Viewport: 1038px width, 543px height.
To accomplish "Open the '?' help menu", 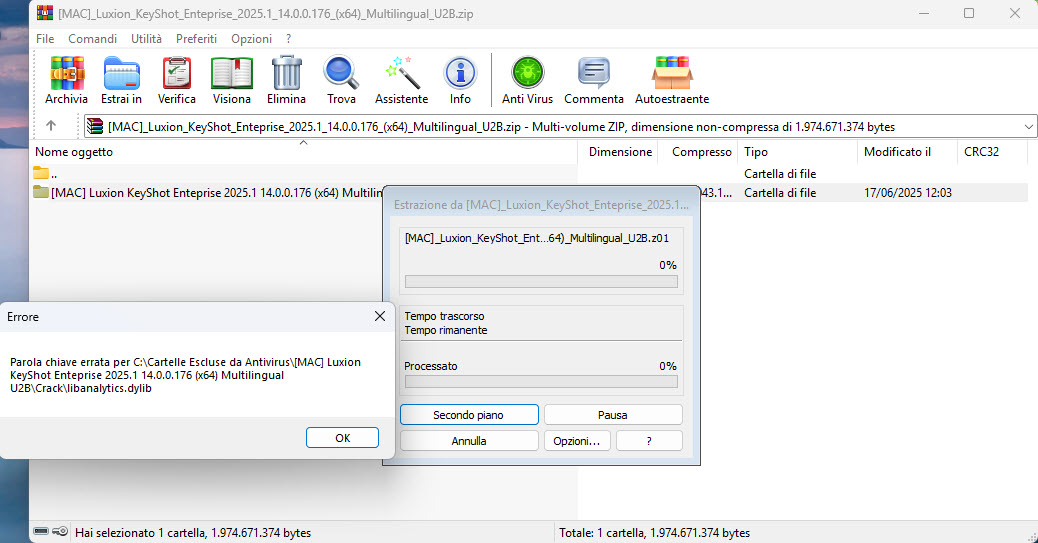I will [x=289, y=38].
